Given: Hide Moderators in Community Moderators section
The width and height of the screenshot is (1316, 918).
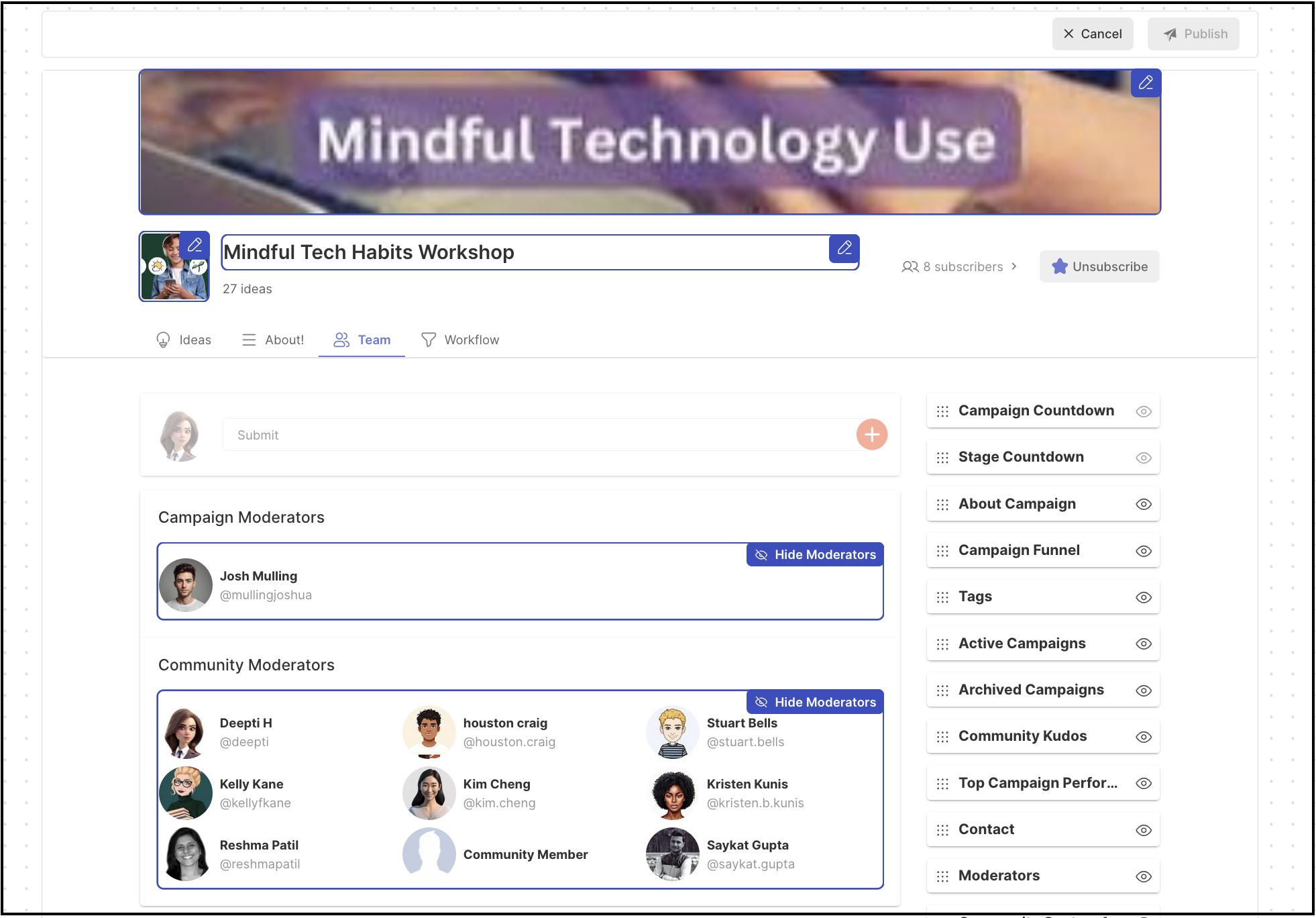Looking at the screenshot, I should (x=815, y=703).
